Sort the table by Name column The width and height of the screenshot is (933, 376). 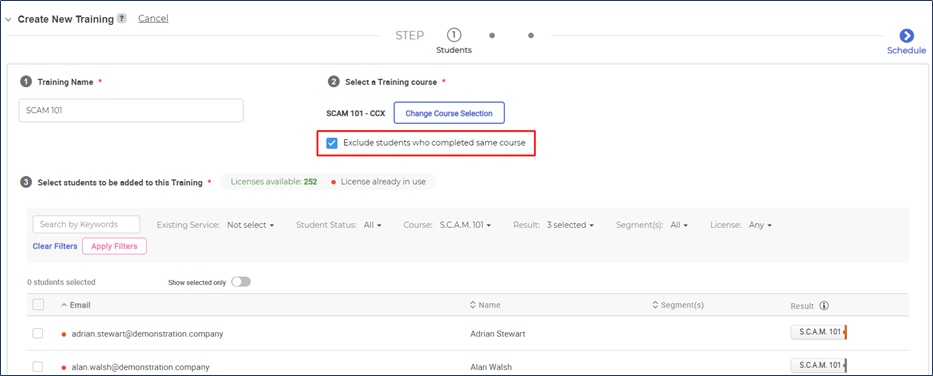pos(485,305)
